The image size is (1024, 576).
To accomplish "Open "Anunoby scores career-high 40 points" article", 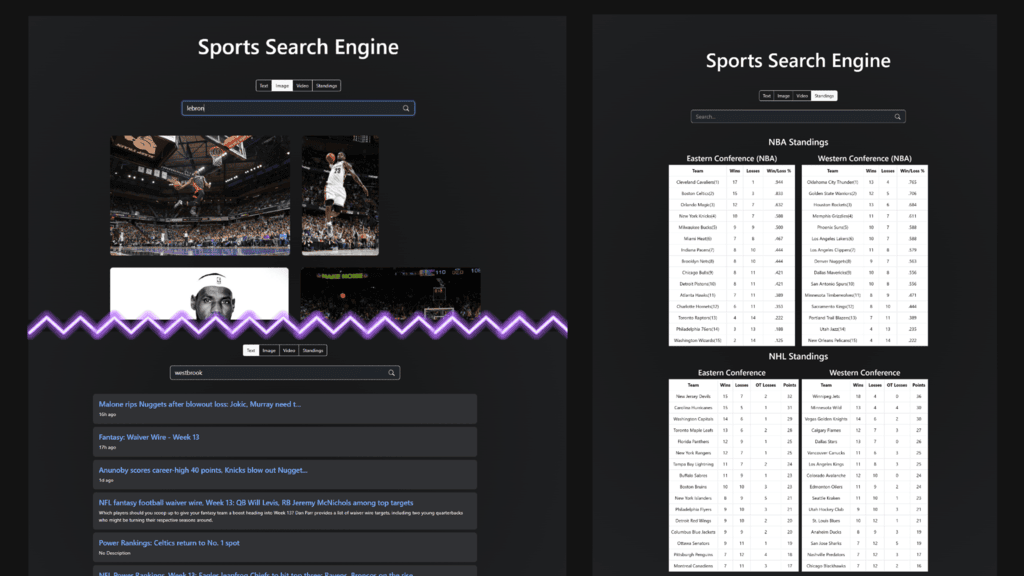I will point(203,469).
